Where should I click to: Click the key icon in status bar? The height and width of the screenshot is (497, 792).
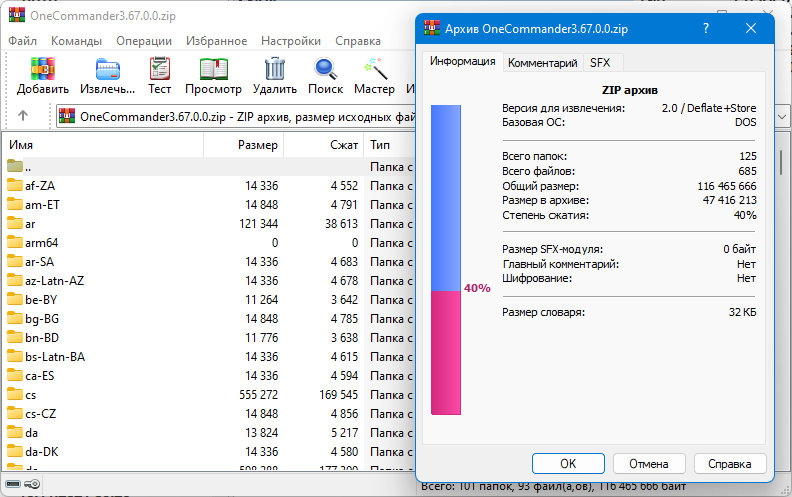(32, 484)
